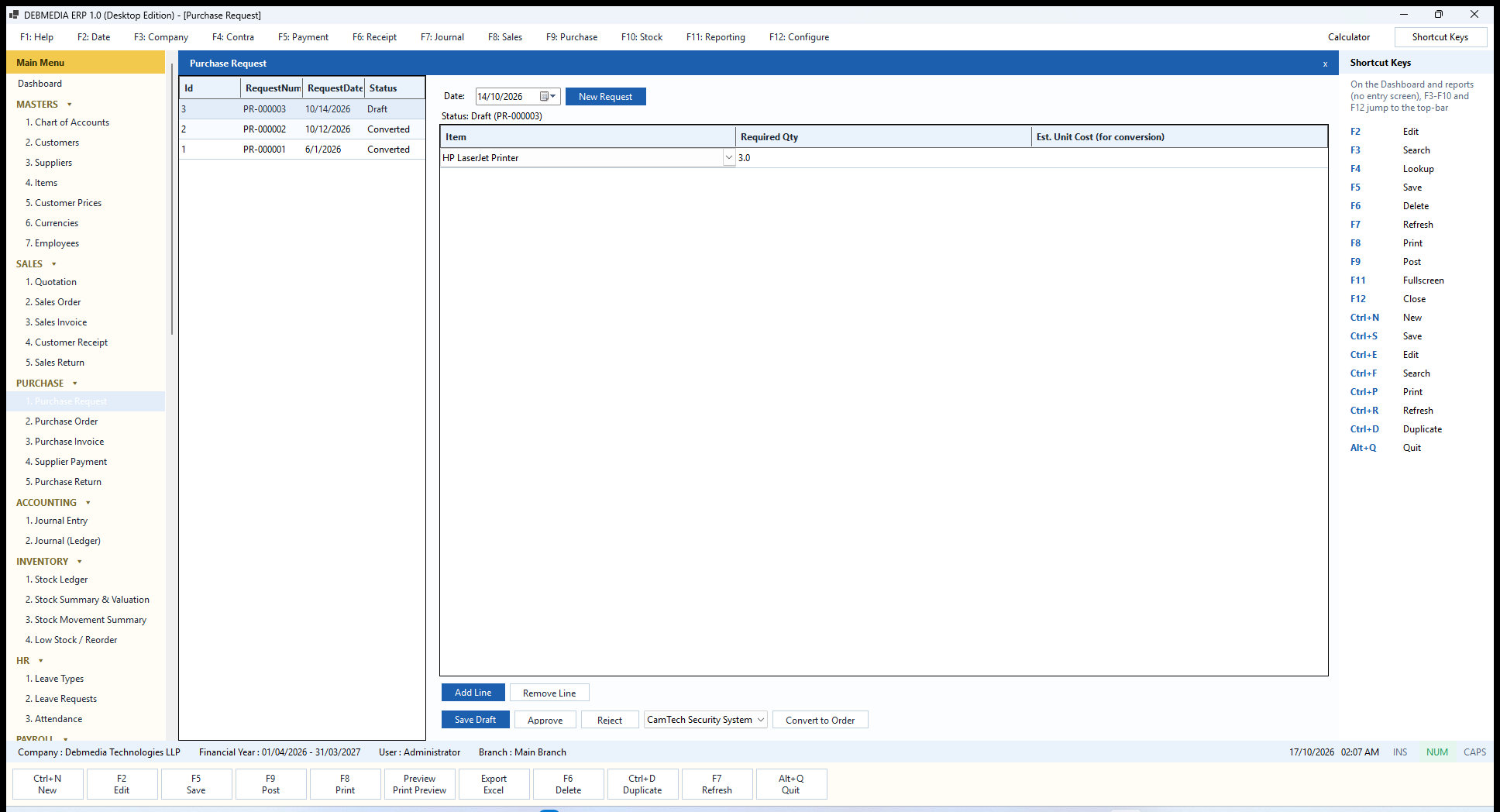Image resolution: width=1500 pixels, height=812 pixels.
Task: Click F6 Delete toolbar button
Action: click(568, 784)
